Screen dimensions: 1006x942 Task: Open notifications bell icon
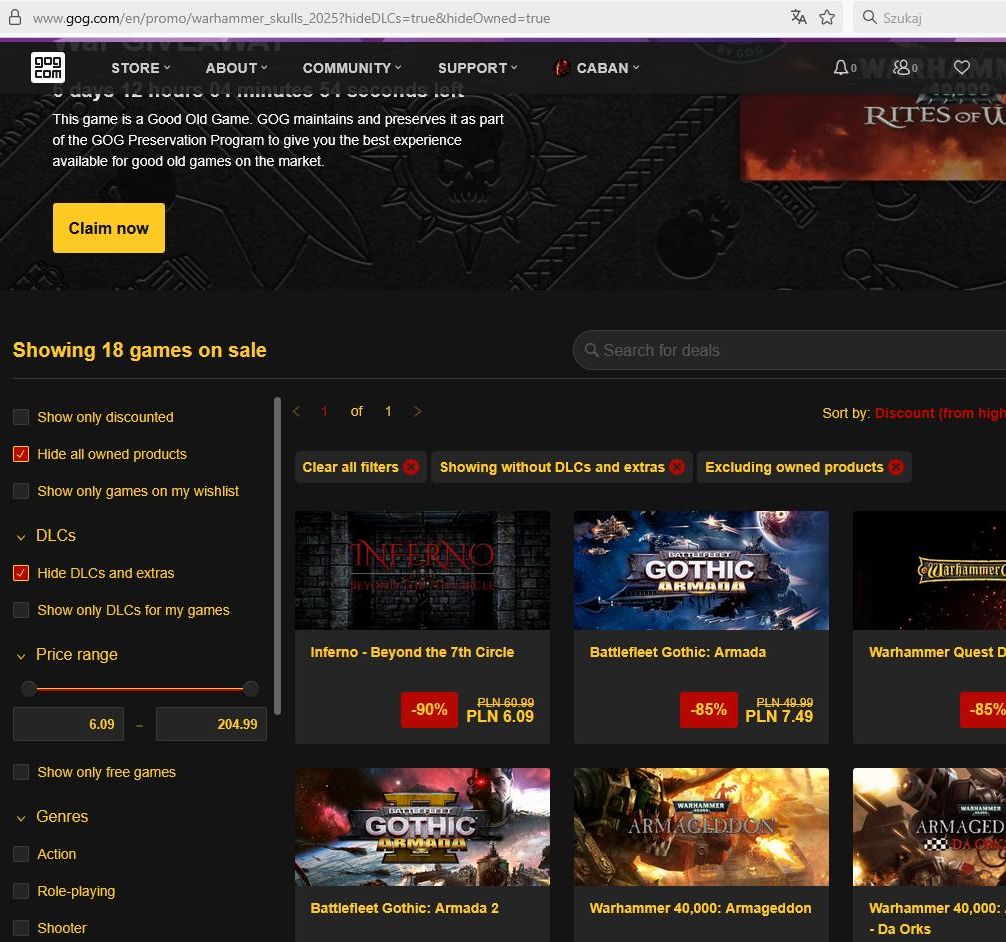point(840,67)
